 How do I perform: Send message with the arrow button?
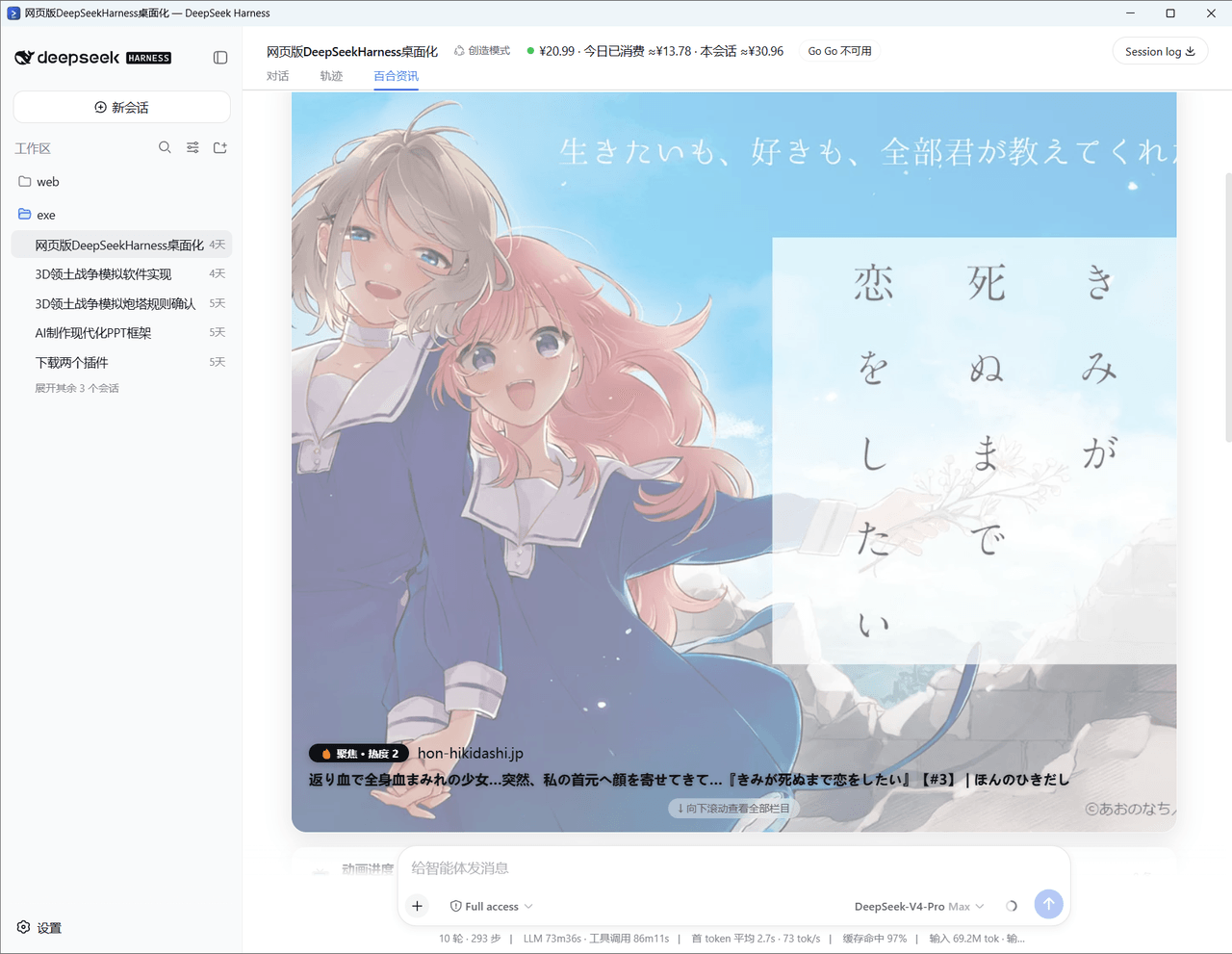pos(1048,904)
